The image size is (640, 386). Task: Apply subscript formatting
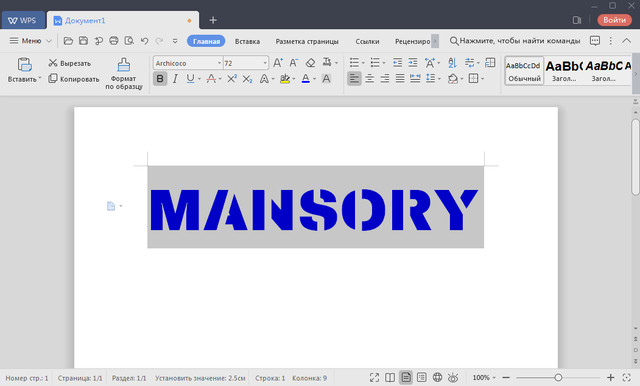point(247,78)
